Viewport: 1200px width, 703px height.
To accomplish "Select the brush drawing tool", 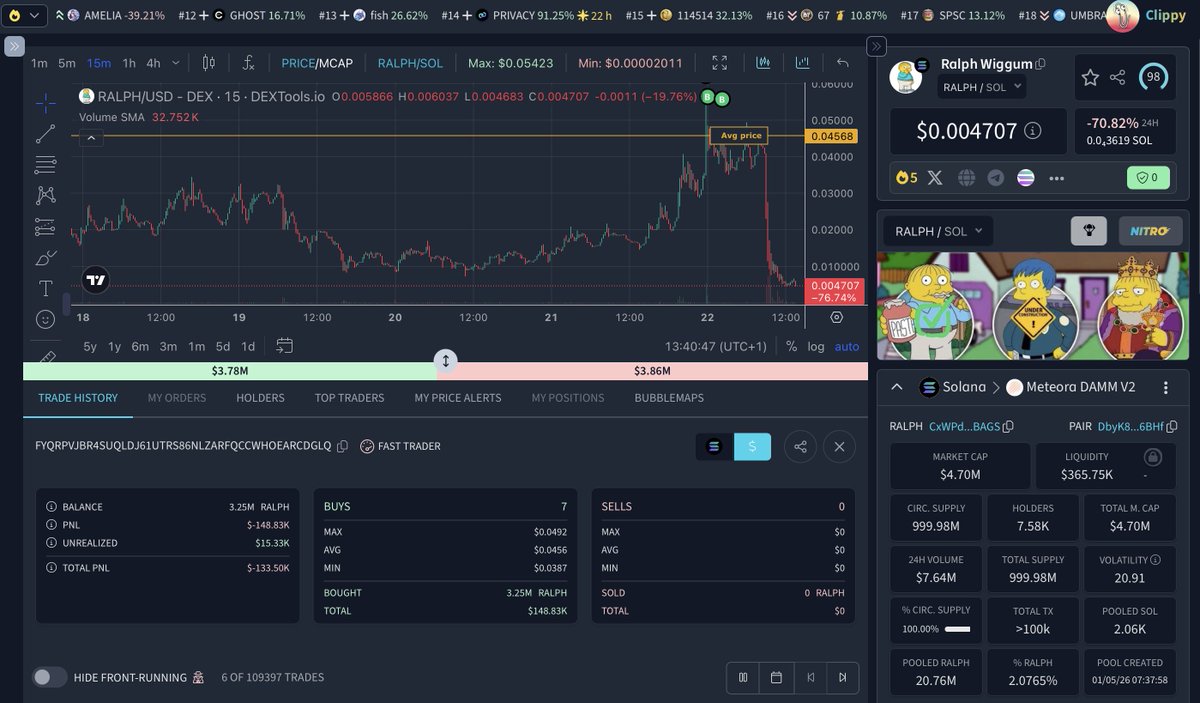I will tap(45, 257).
